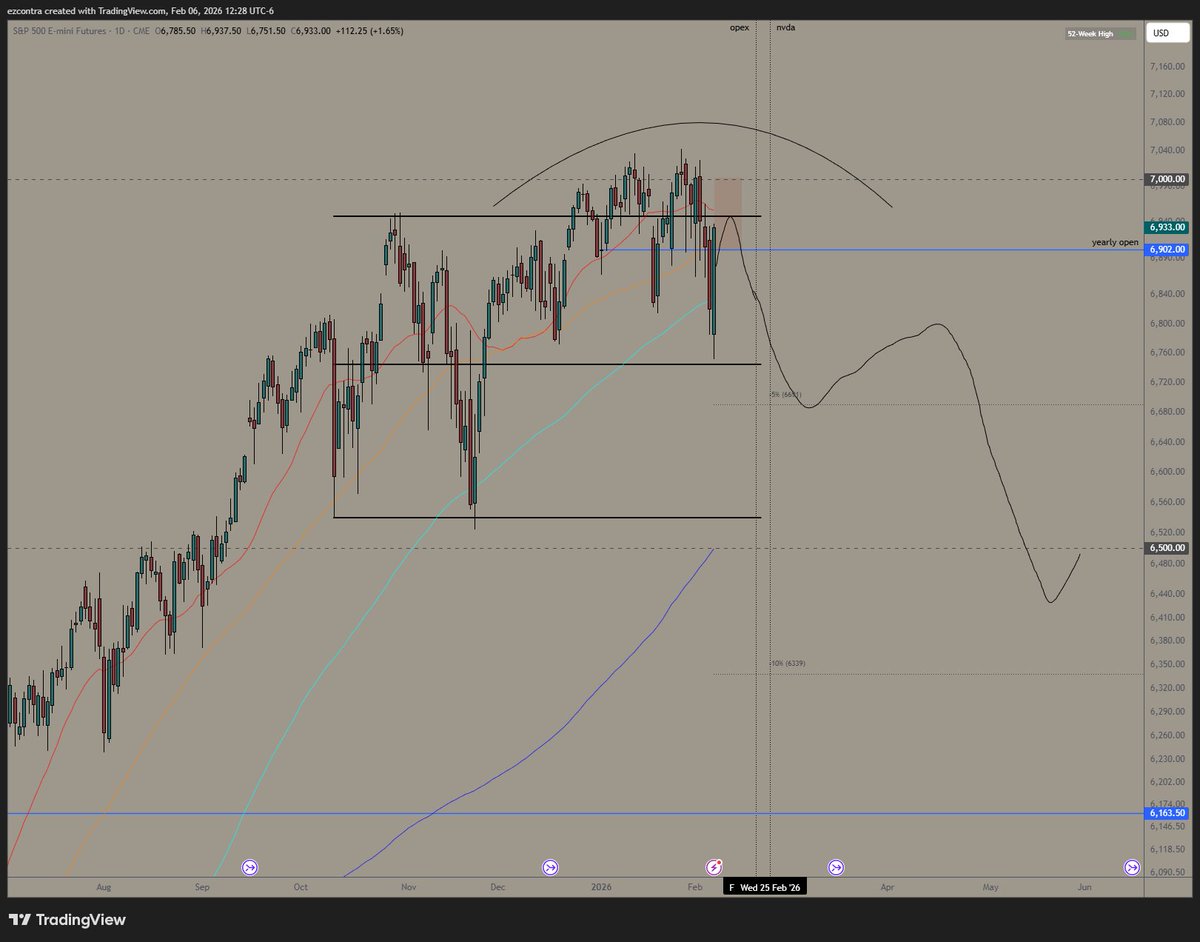Click the 7,040.00 price scale value
This screenshot has width=1200, height=942.
(x=1166, y=151)
